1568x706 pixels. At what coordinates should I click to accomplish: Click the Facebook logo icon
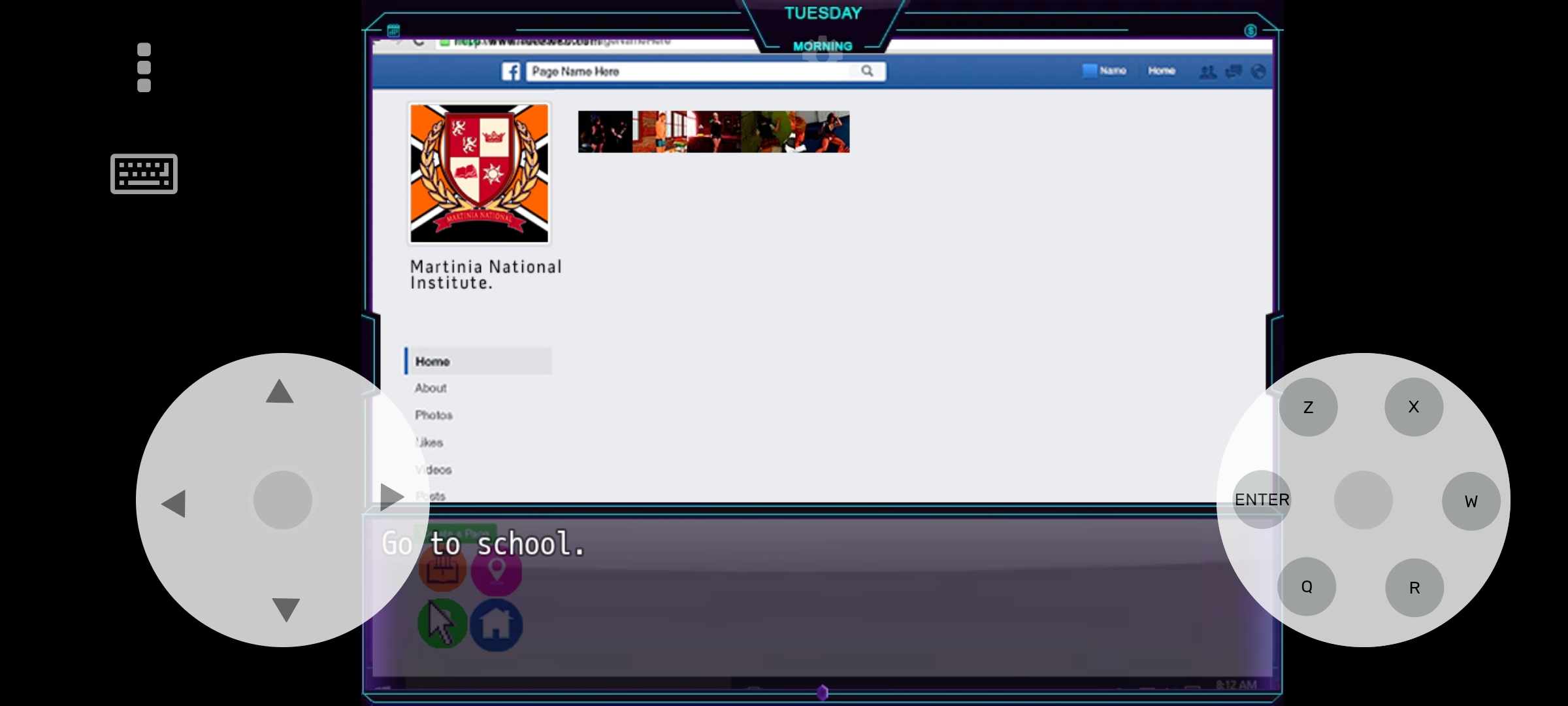(511, 71)
